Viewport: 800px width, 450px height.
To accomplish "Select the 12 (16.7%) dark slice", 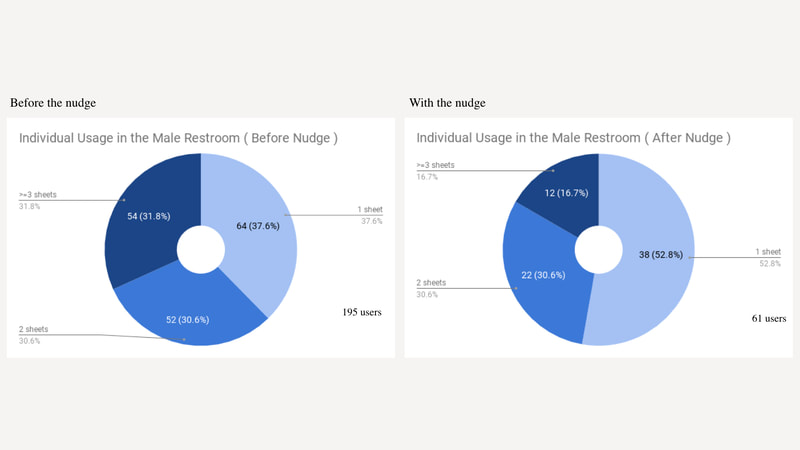I will [x=566, y=193].
